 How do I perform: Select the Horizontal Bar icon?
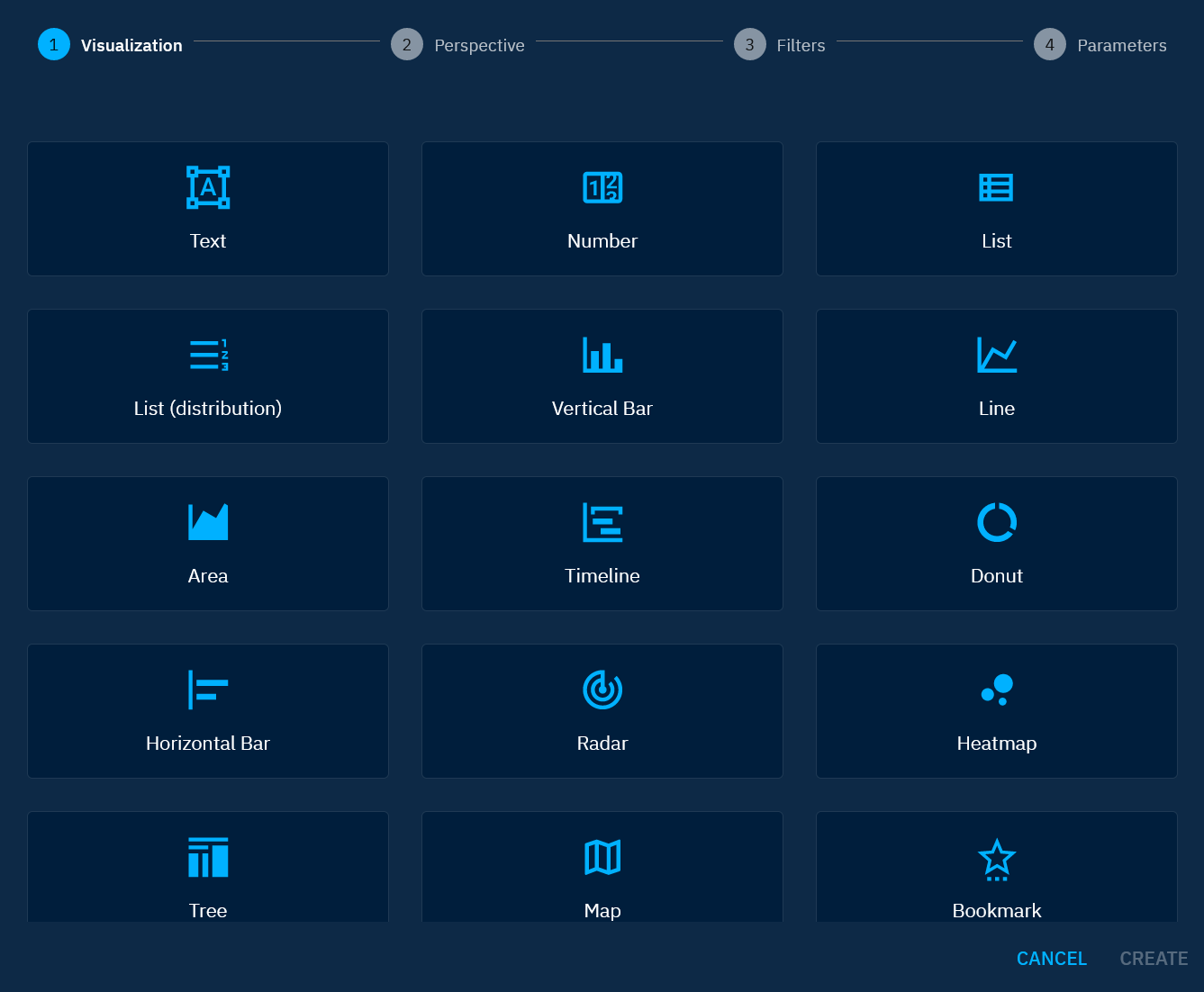tap(208, 690)
